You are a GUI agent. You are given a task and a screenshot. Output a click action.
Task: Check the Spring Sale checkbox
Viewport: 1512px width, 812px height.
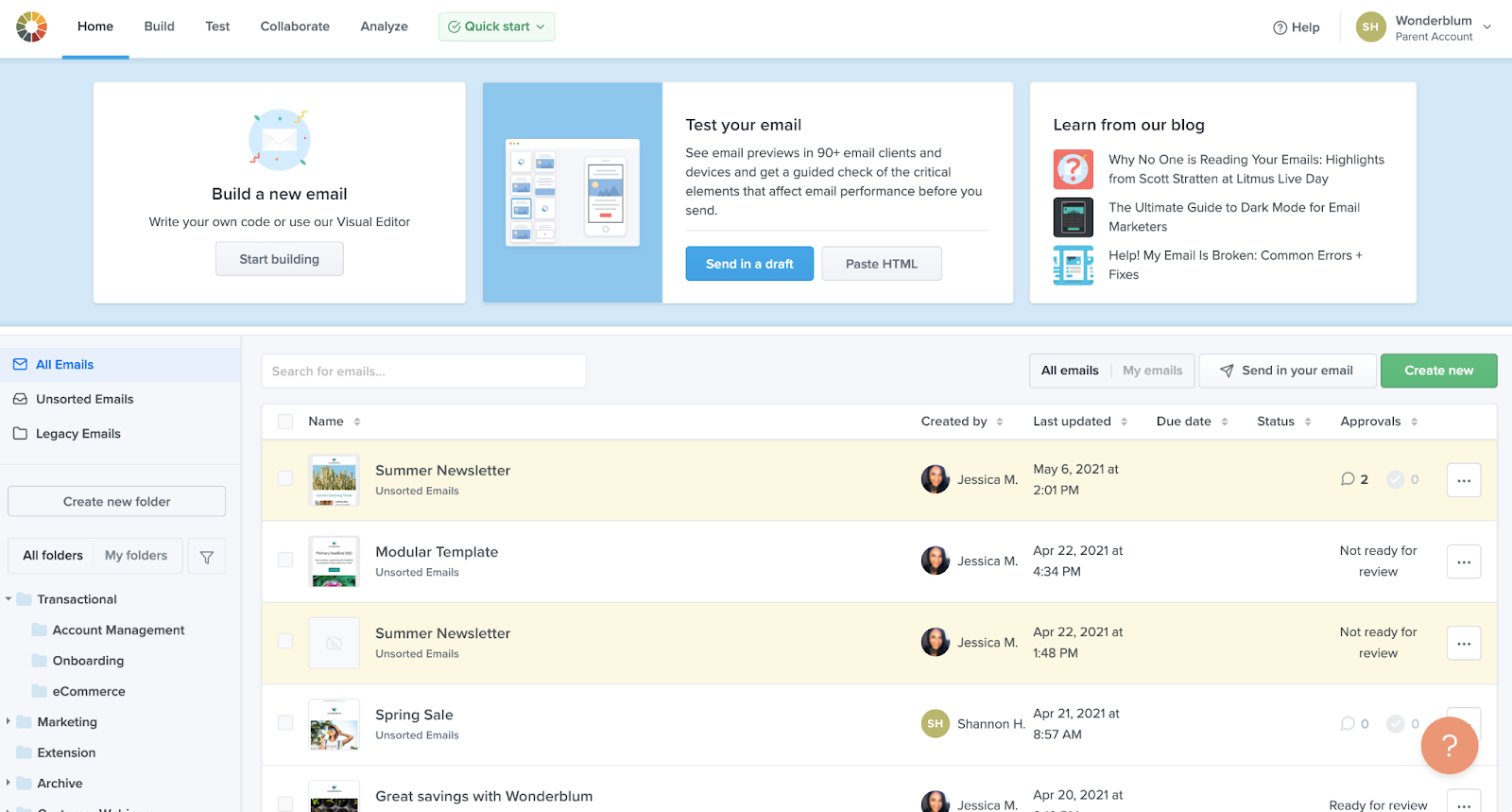pyautogui.click(x=285, y=722)
